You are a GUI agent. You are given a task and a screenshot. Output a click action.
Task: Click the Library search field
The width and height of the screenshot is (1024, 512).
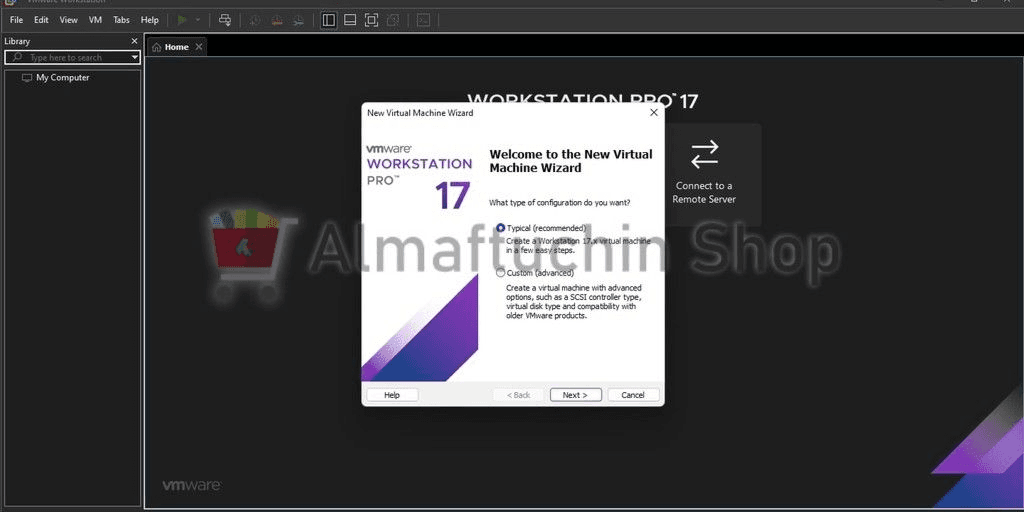pos(72,57)
